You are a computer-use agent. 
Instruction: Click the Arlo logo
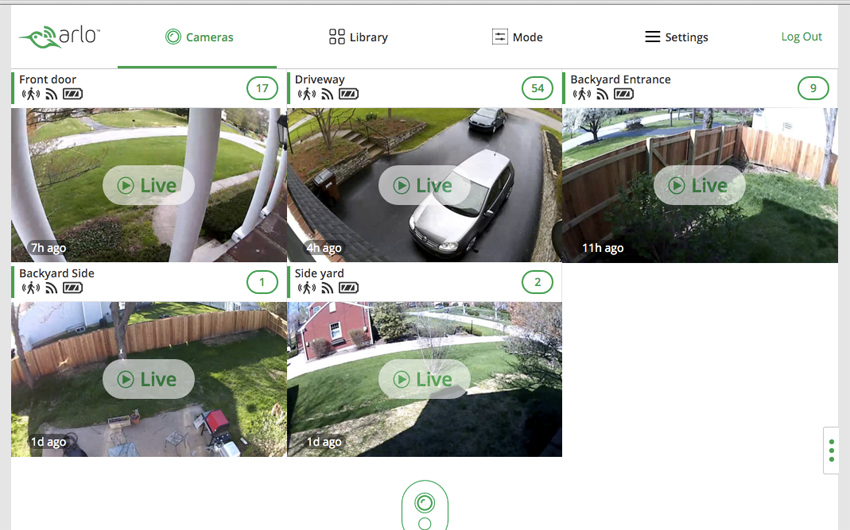click(x=60, y=37)
